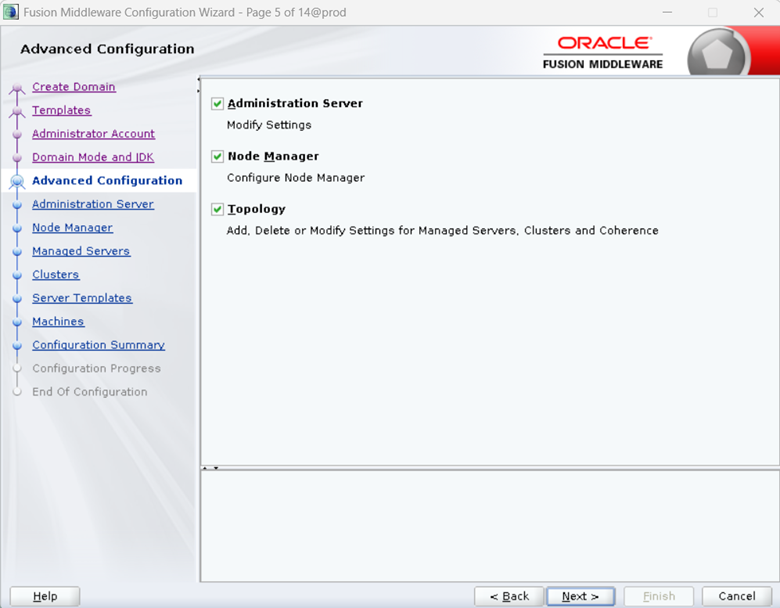This screenshot has height=608, width=780.
Task: Toggle the Node Manager checkbox
Action: [217, 156]
